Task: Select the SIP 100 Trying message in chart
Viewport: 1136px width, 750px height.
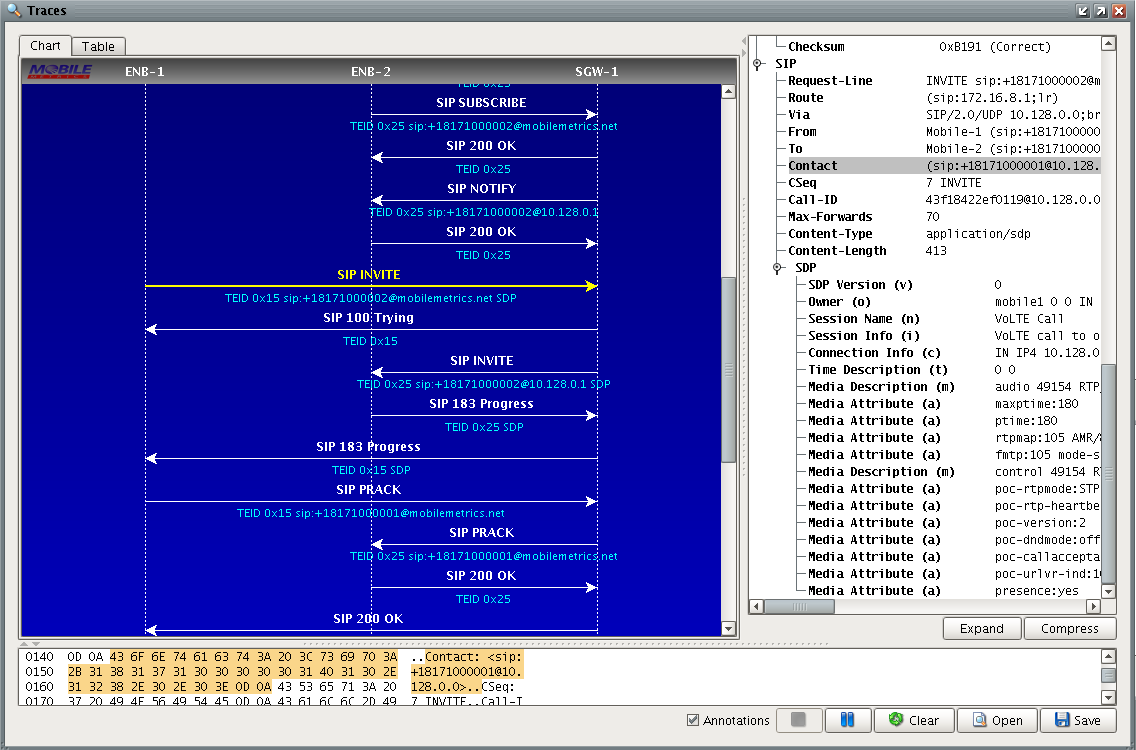Action: coord(368,318)
